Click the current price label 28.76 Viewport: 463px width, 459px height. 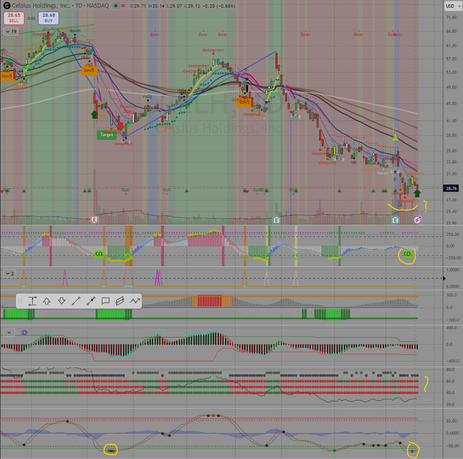click(x=451, y=188)
